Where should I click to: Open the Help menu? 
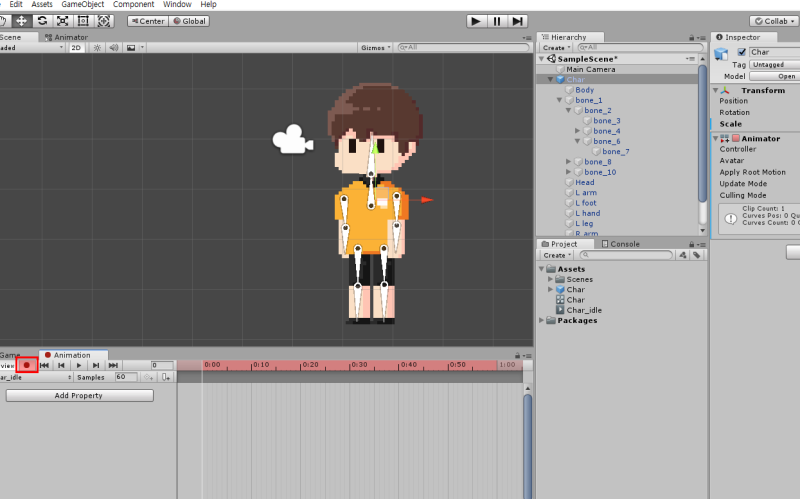(x=208, y=4)
